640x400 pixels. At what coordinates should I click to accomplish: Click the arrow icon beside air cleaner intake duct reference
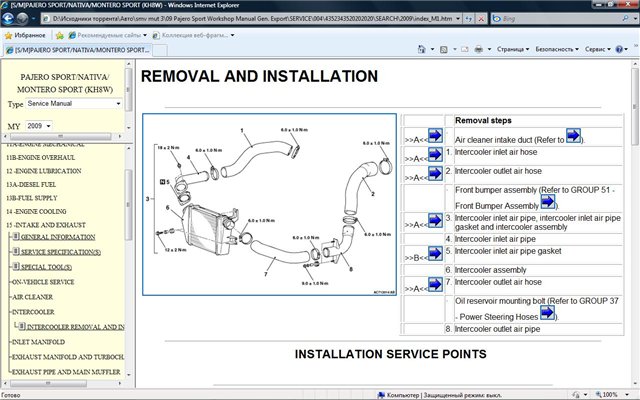(x=574, y=136)
